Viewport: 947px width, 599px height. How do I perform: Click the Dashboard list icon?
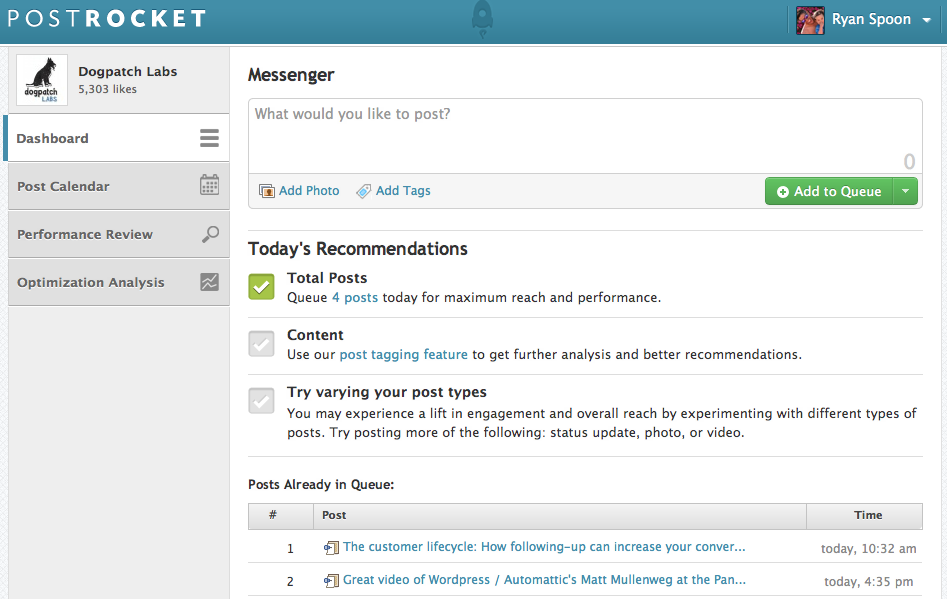[x=209, y=138]
